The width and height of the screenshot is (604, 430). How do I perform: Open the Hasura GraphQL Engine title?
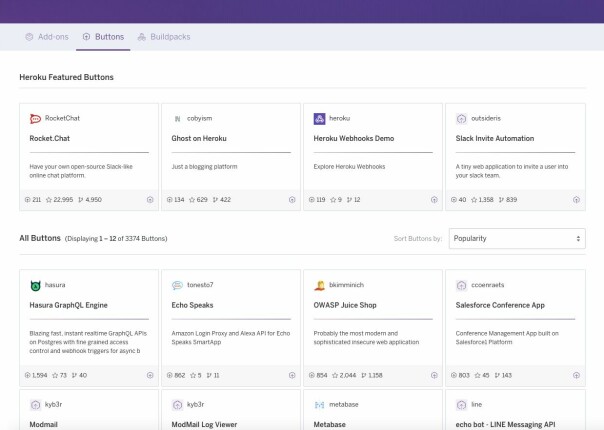pos(69,305)
